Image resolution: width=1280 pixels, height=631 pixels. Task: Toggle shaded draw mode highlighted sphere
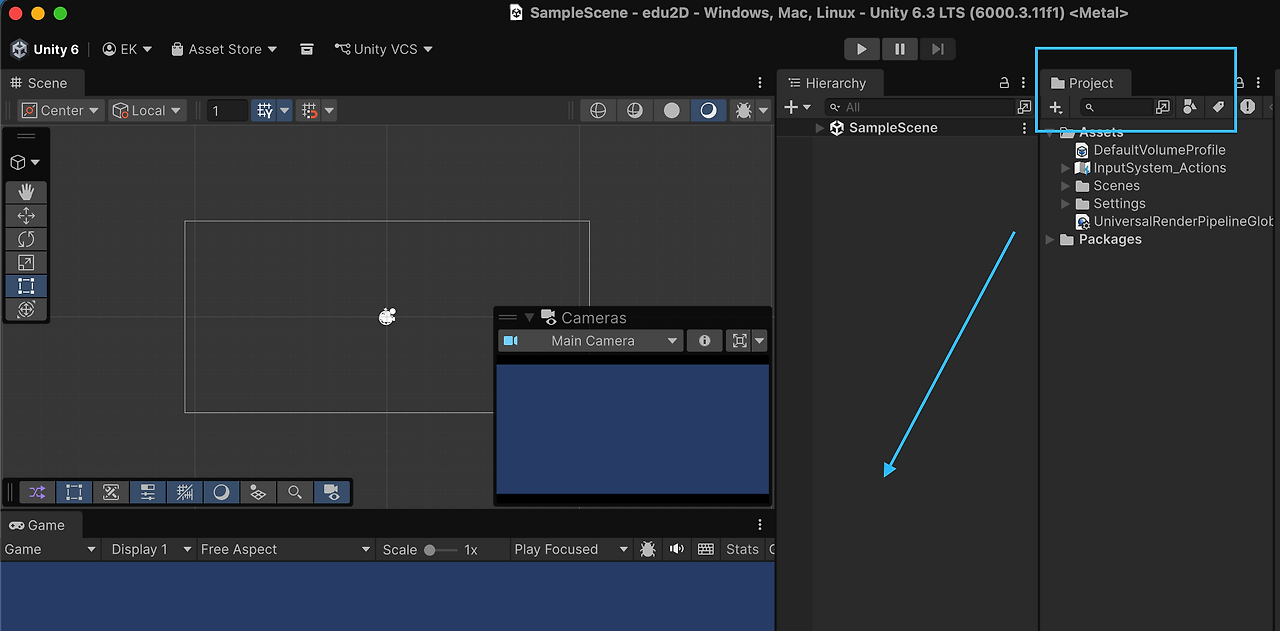point(708,111)
